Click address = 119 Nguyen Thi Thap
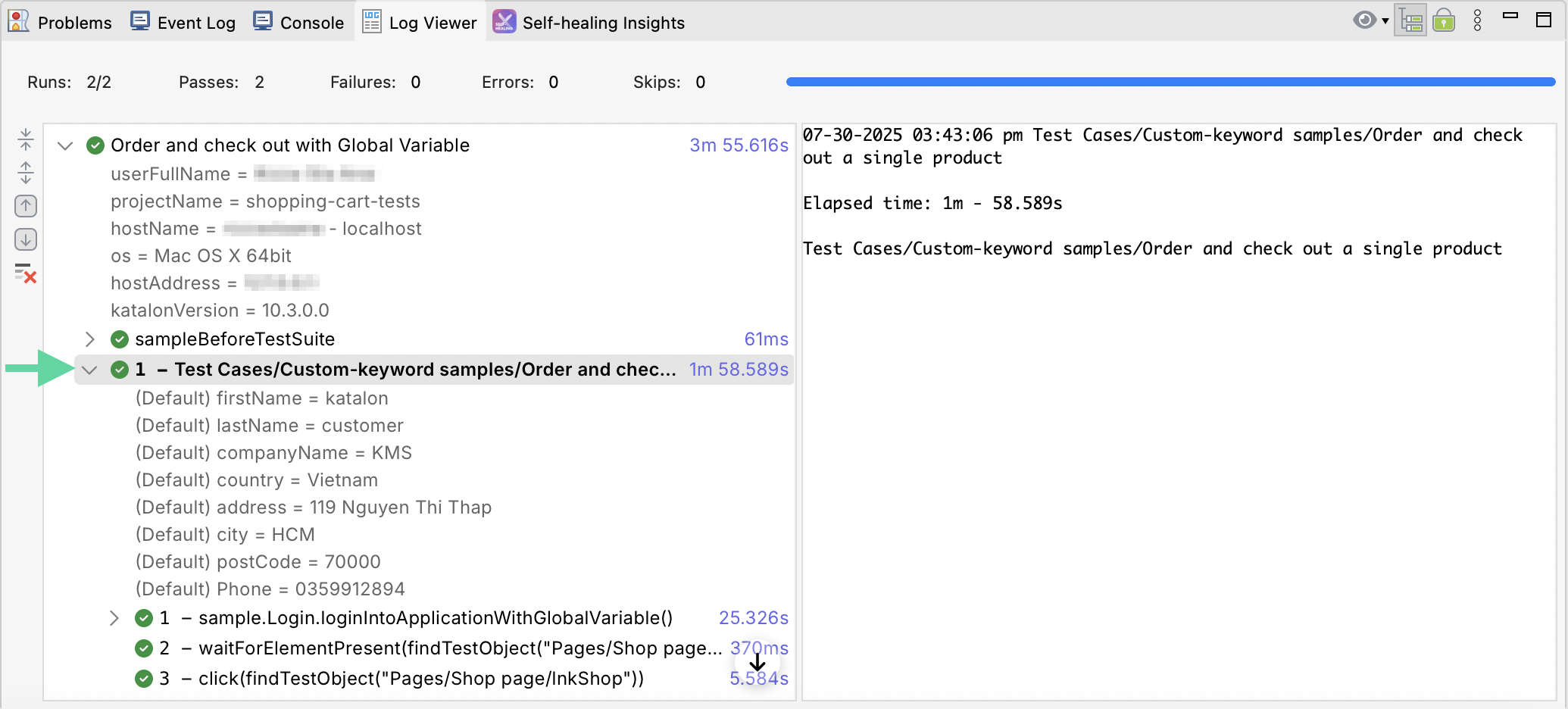This screenshot has height=709, width=1568. point(314,508)
